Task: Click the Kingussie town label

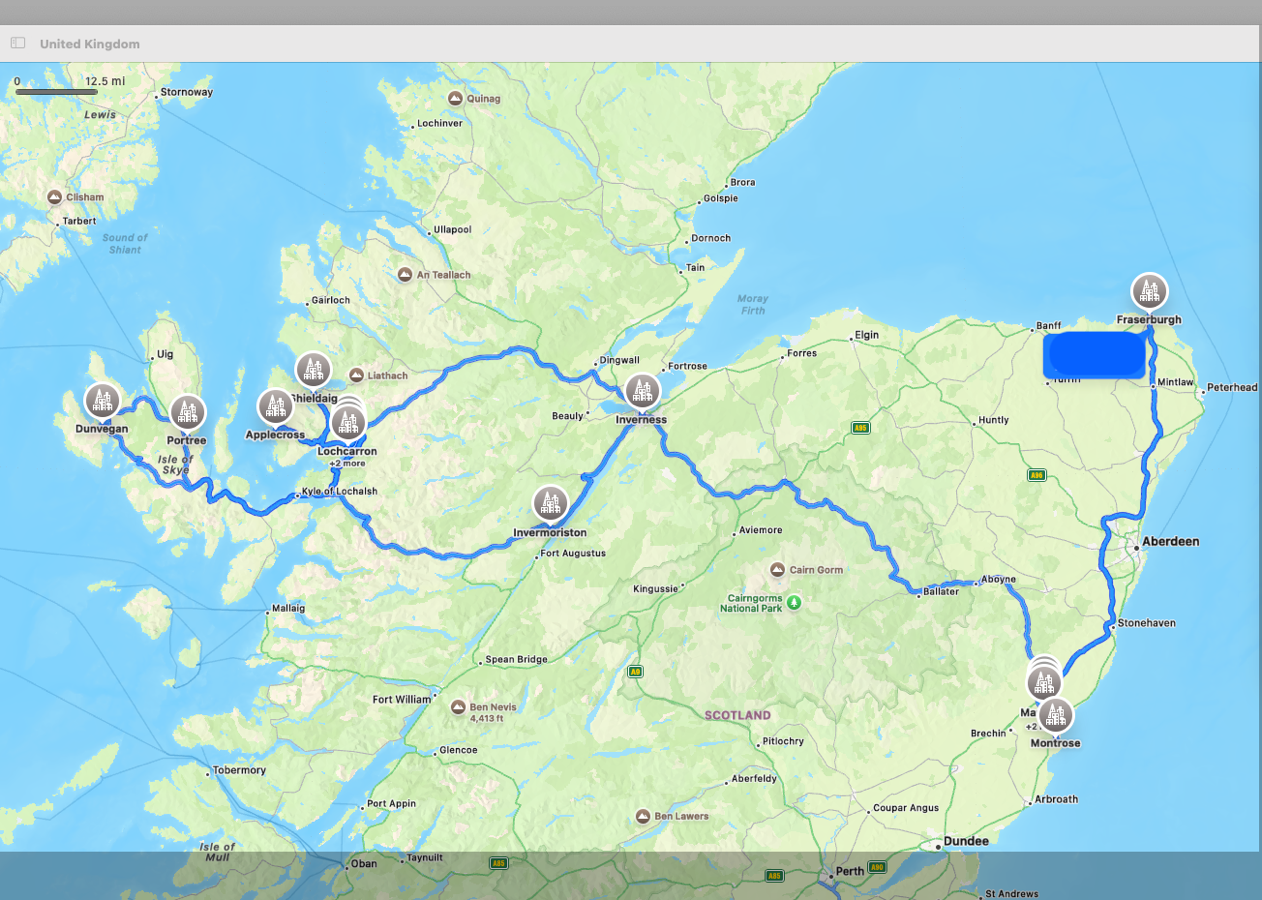Action: point(656,589)
